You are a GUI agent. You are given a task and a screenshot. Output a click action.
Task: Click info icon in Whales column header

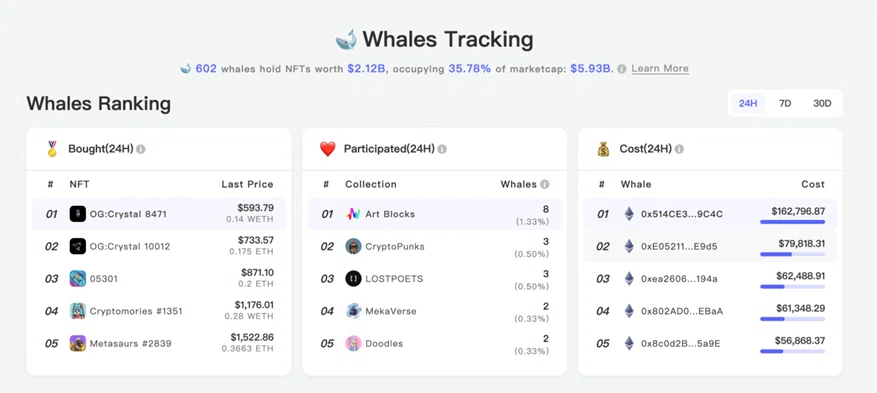pyautogui.click(x=544, y=184)
